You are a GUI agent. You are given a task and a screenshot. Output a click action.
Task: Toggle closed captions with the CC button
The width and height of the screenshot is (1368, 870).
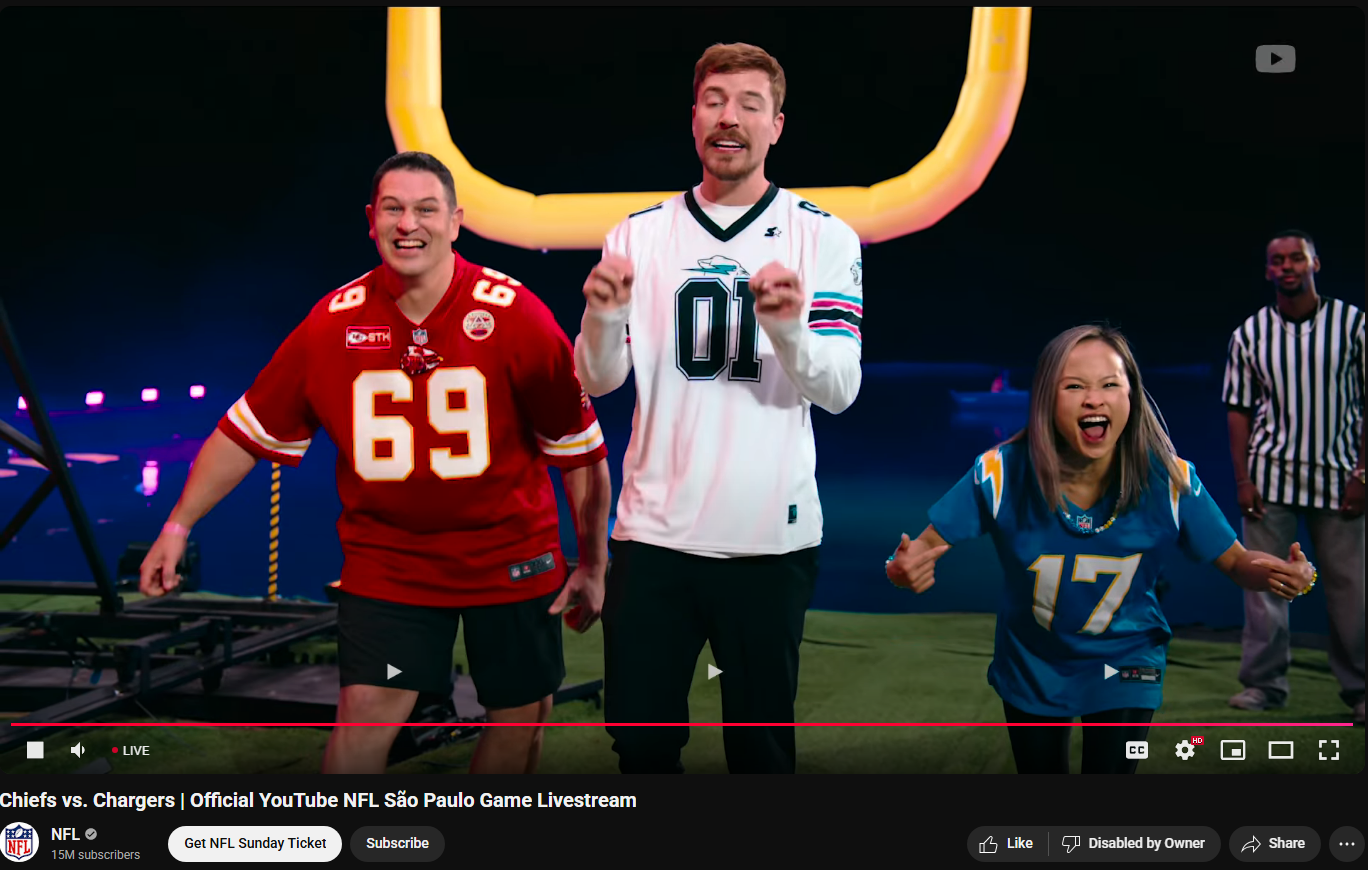[1137, 750]
